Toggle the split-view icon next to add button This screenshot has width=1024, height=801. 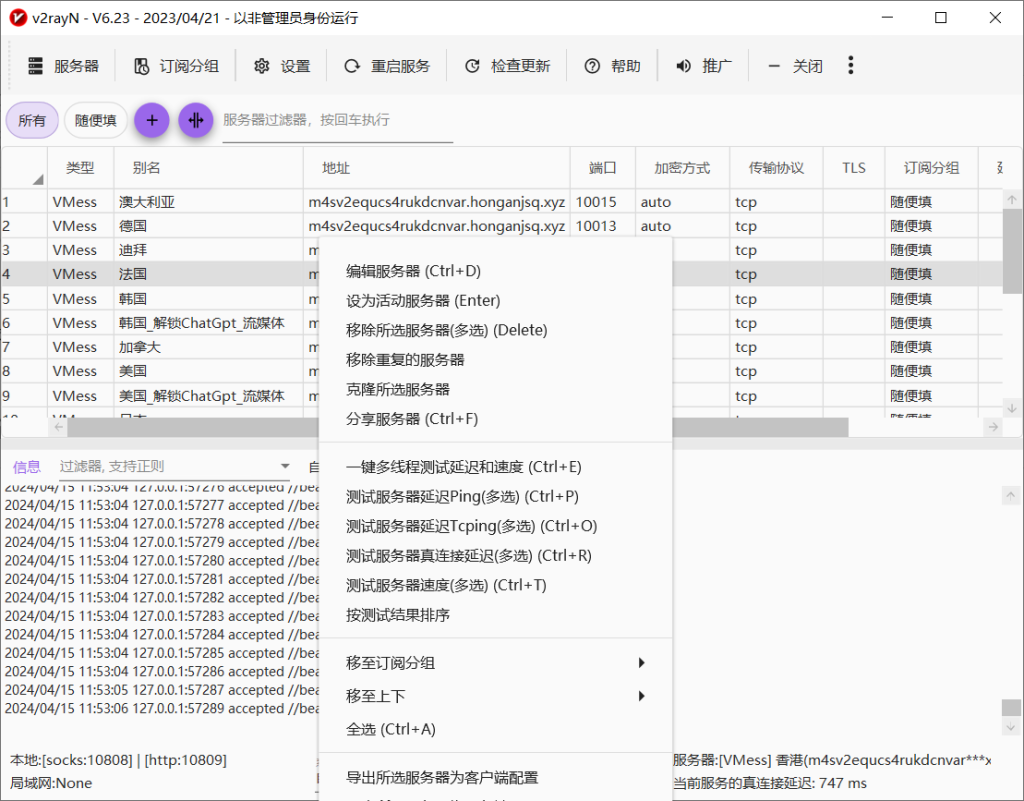(196, 120)
